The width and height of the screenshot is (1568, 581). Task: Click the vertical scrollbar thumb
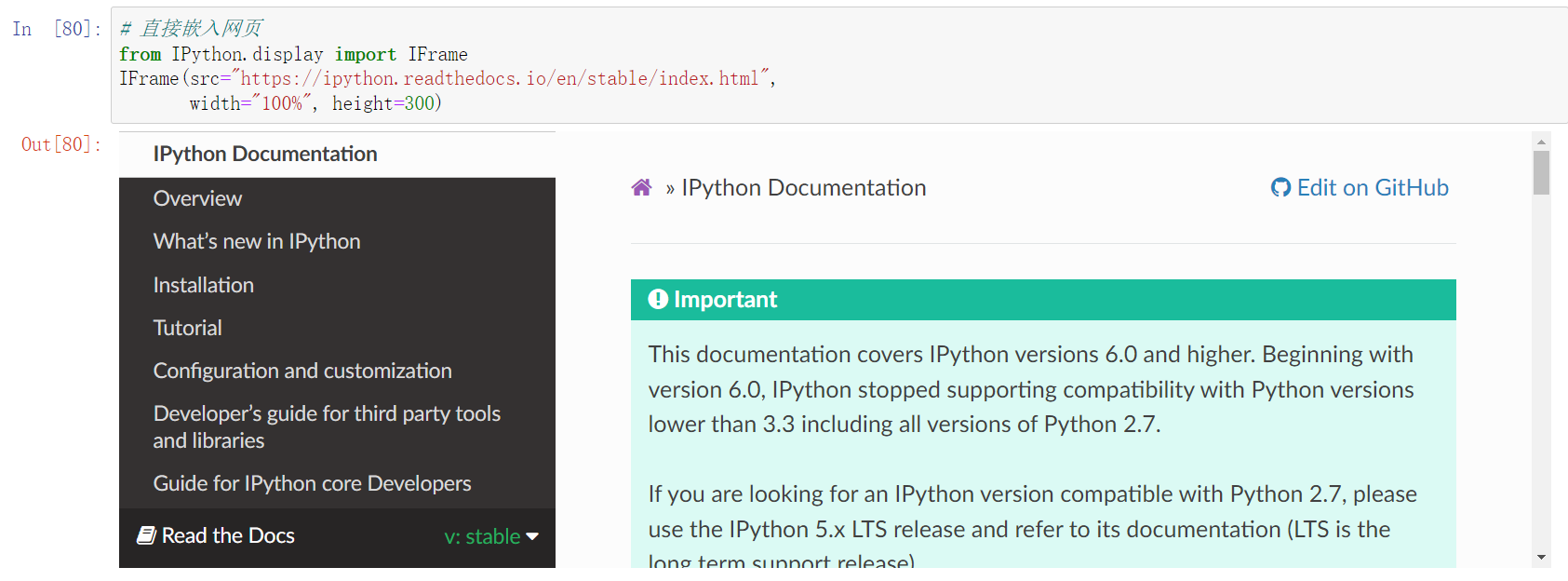click(x=1542, y=172)
